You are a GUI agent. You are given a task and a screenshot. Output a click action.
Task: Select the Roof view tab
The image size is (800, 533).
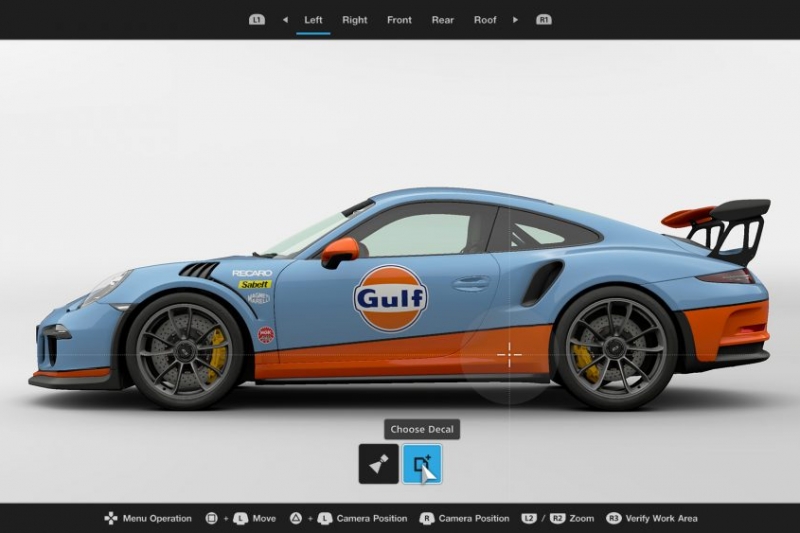pyautogui.click(x=485, y=19)
